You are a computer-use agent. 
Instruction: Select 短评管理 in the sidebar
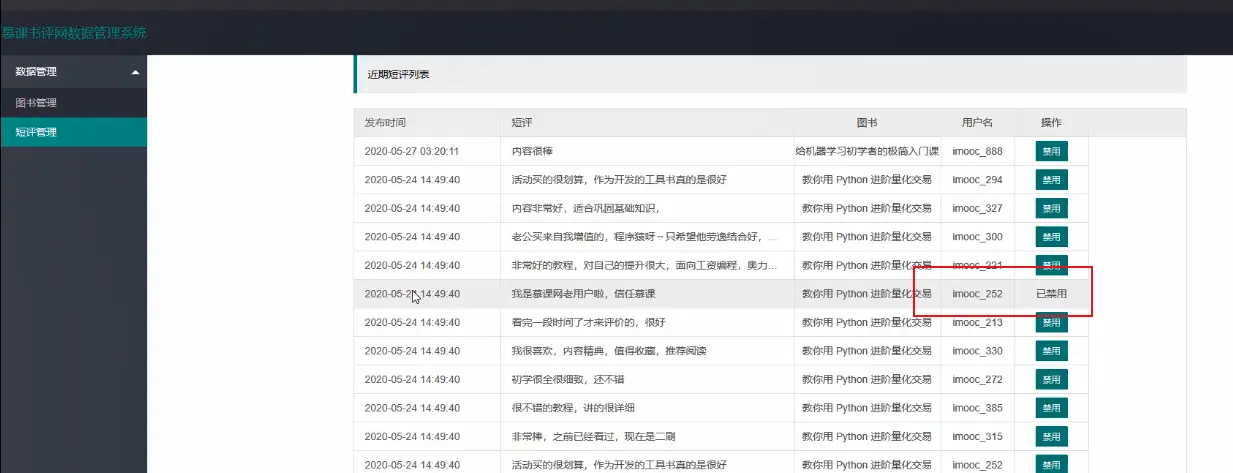36,132
